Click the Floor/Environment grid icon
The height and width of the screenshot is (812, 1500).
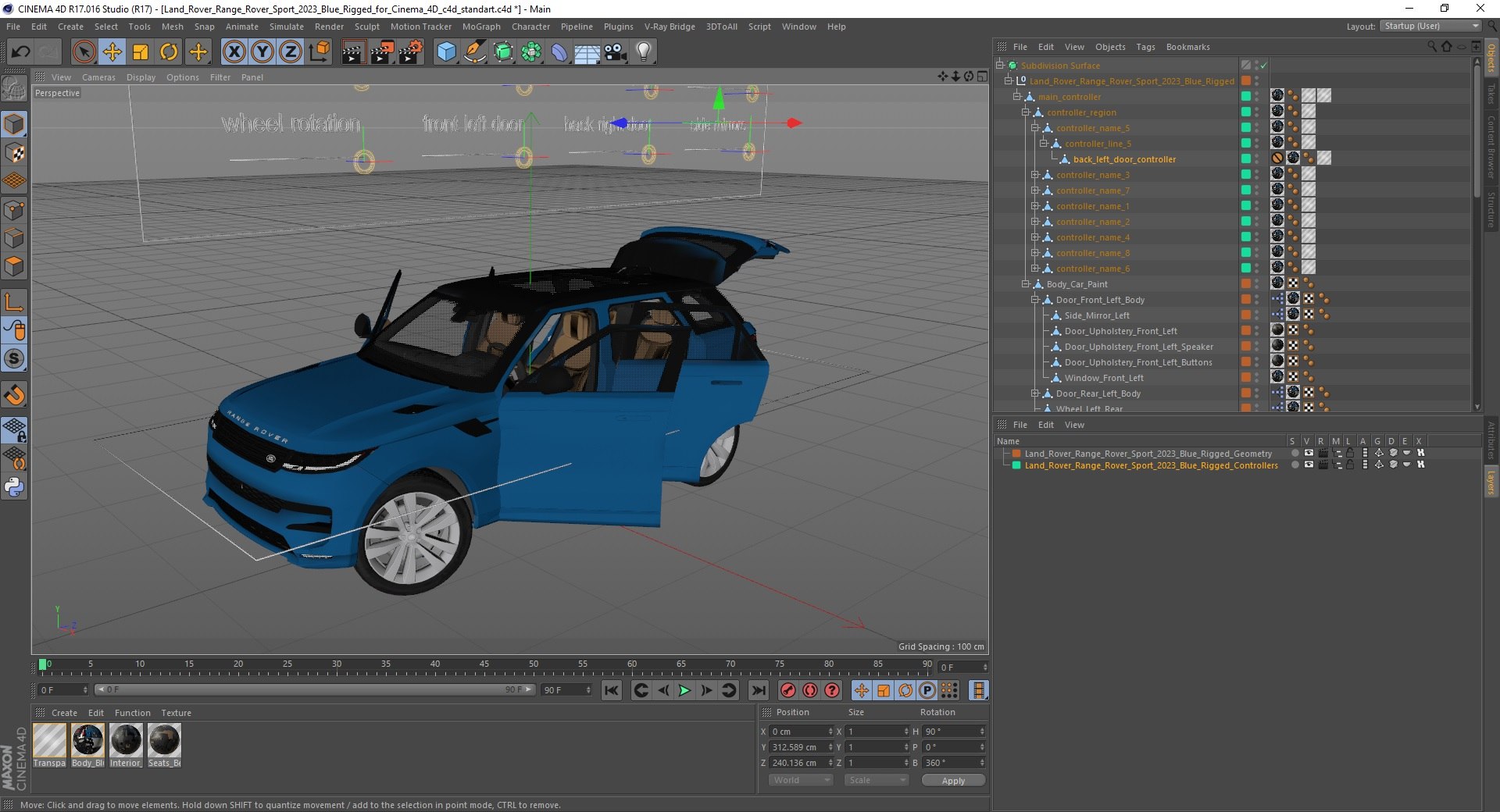click(587, 52)
